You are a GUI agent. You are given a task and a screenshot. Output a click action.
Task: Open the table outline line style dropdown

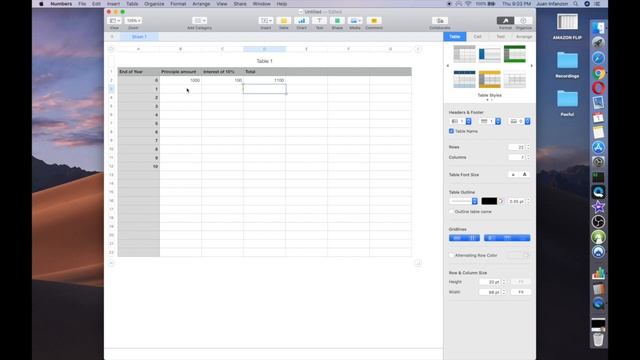click(x=463, y=201)
